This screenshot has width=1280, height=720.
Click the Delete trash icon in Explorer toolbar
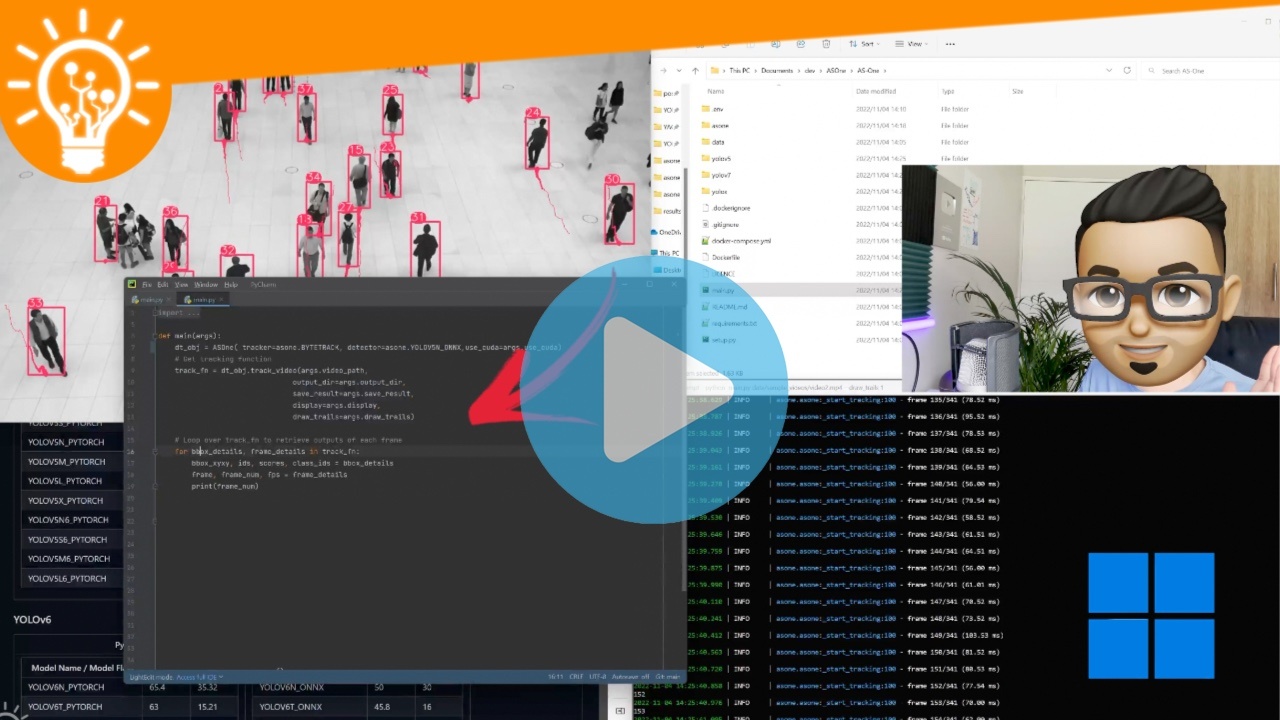point(826,44)
